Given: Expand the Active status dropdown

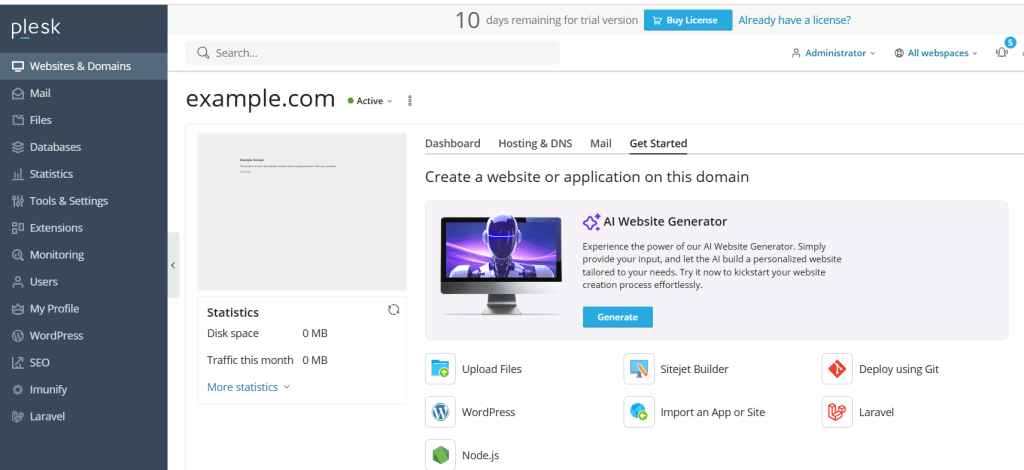Looking at the screenshot, I should 370,101.
